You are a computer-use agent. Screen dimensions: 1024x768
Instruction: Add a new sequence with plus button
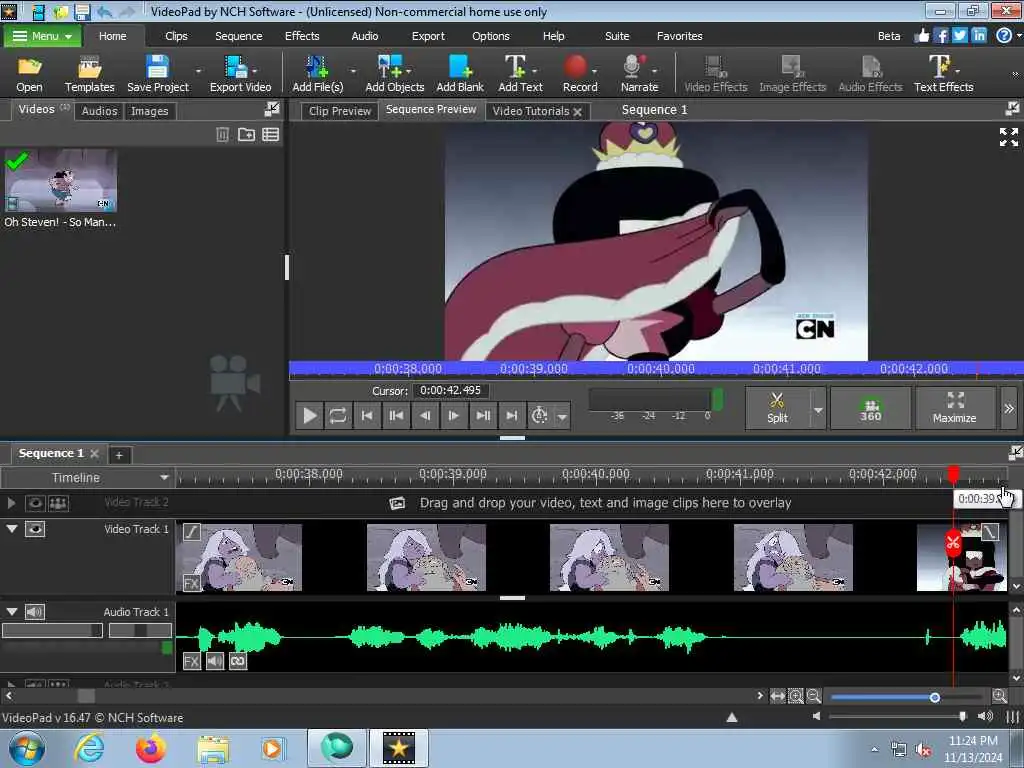point(119,455)
